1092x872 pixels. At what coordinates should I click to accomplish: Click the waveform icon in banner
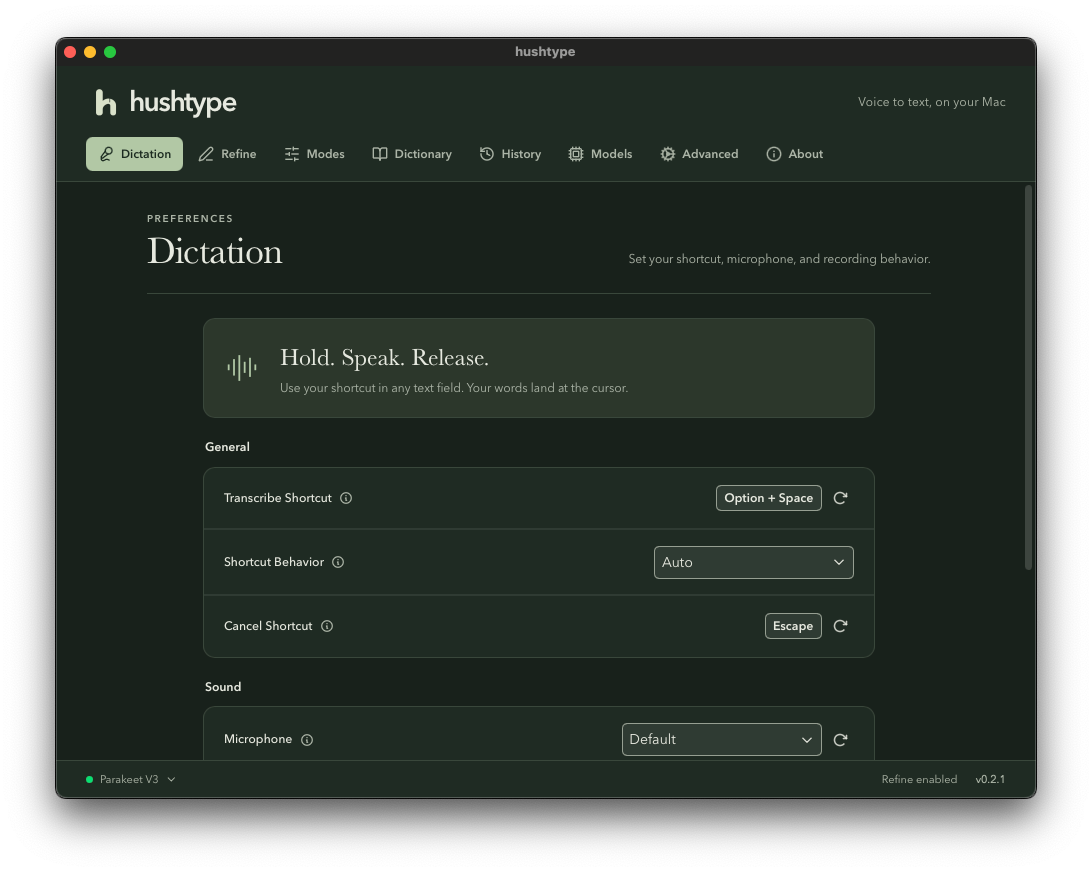coord(242,367)
